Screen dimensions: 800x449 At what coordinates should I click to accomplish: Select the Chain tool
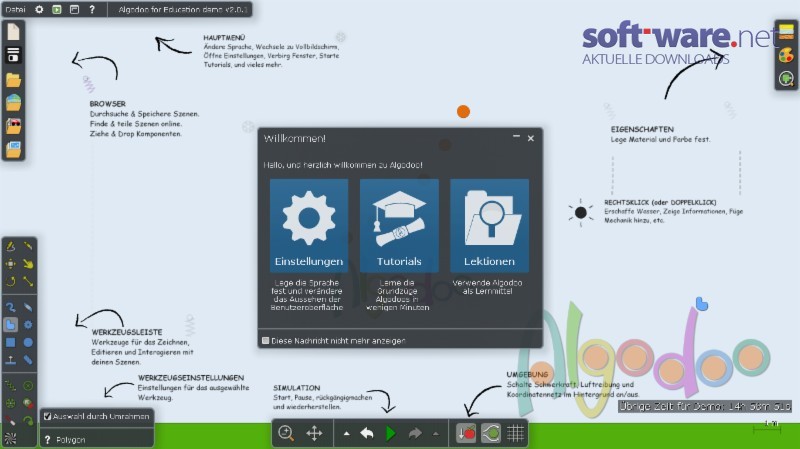[28, 360]
